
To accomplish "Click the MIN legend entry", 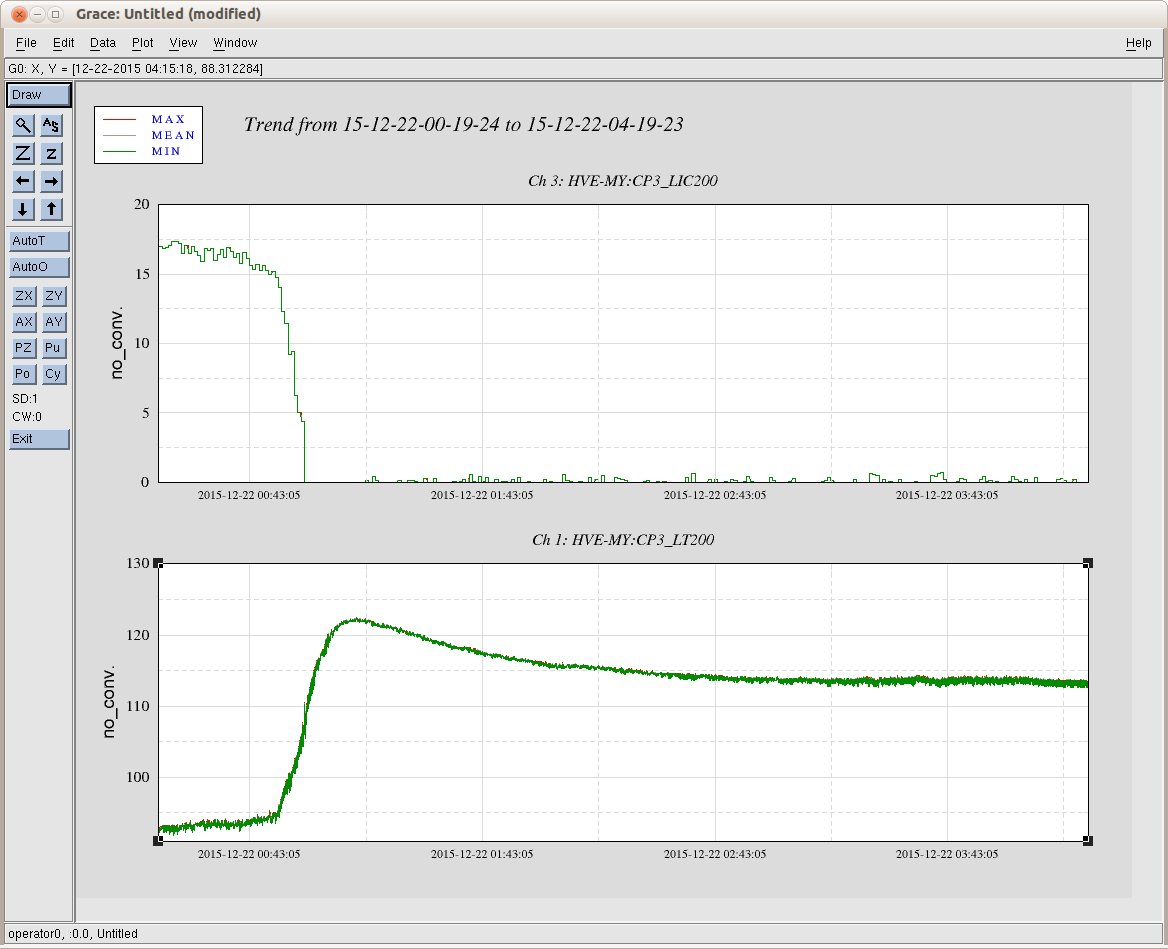I will pyautogui.click(x=166, y=151).
